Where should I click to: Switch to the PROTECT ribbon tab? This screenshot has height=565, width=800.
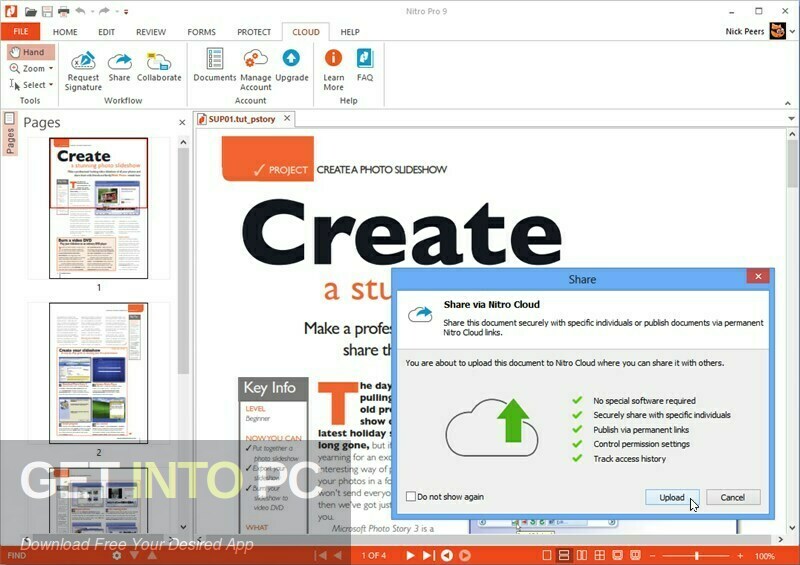pos(254,32)
